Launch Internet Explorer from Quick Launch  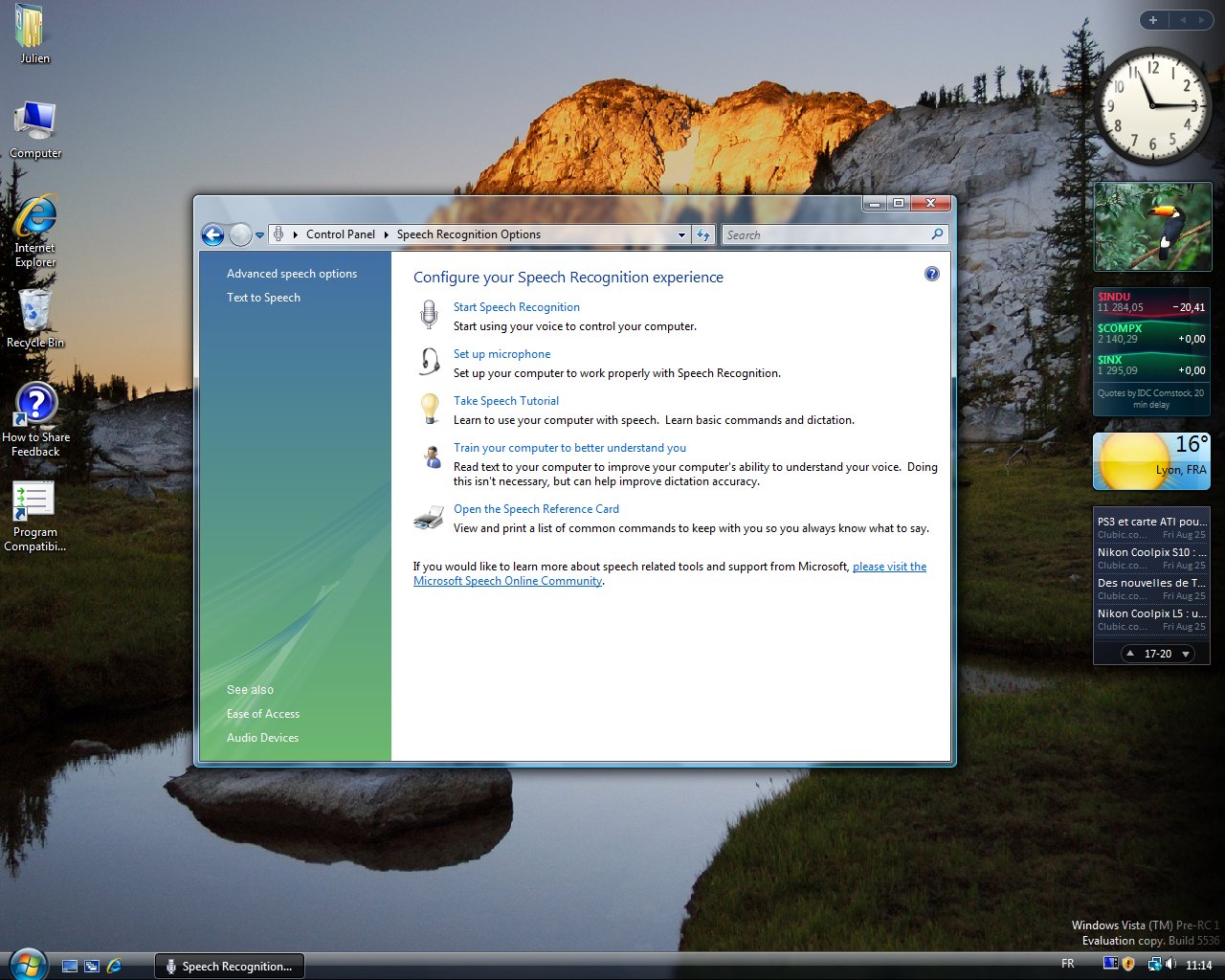tap(114, 966)
